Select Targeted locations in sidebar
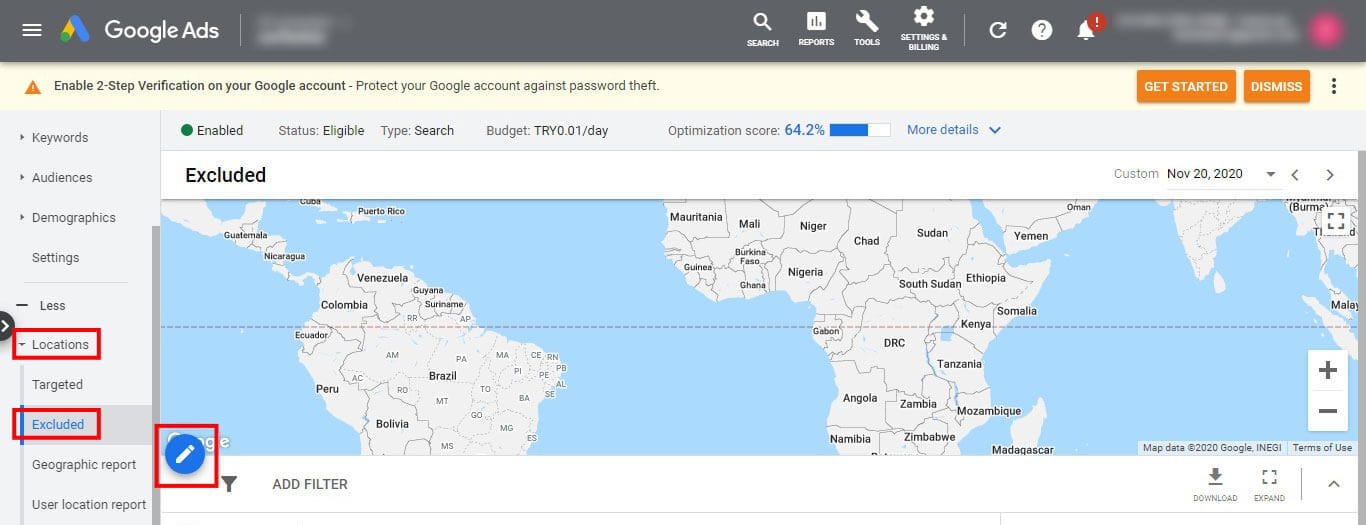 57,385
